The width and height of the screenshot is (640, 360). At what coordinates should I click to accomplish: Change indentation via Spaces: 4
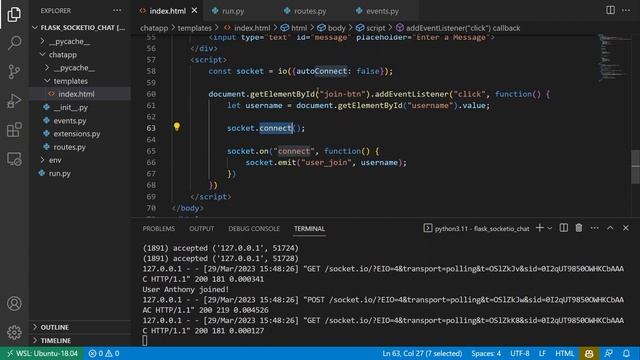486,353
